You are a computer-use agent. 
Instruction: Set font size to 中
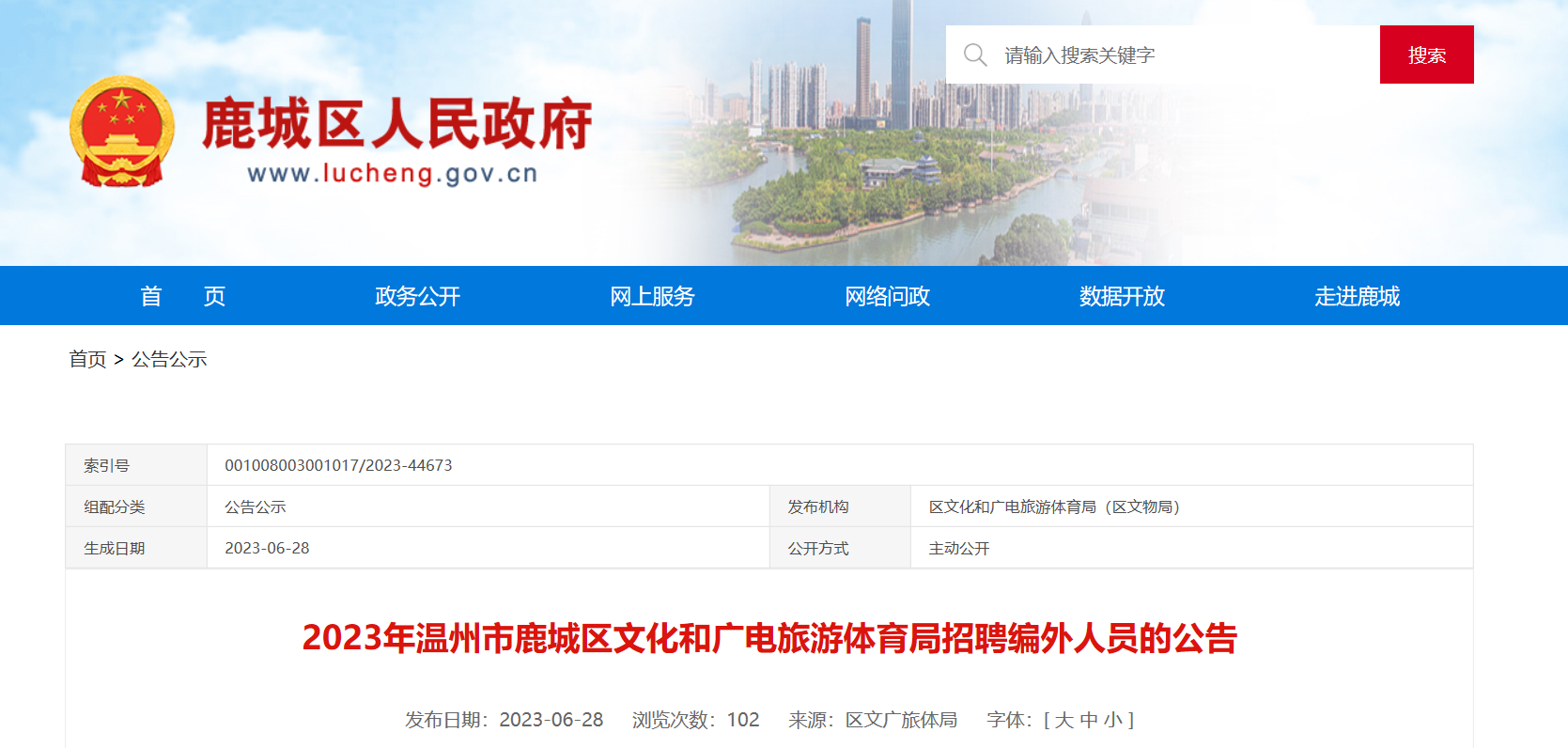[1089, 720]
